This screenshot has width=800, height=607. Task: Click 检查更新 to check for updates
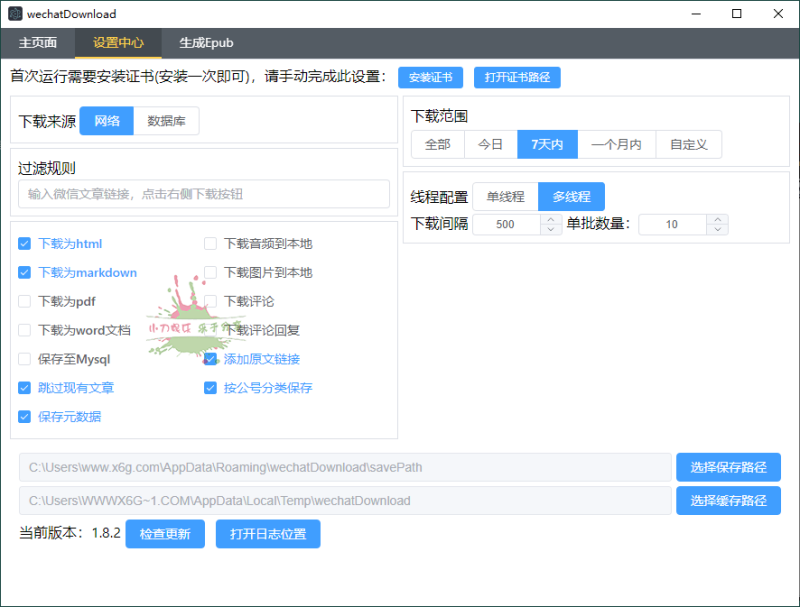point(165,534)
